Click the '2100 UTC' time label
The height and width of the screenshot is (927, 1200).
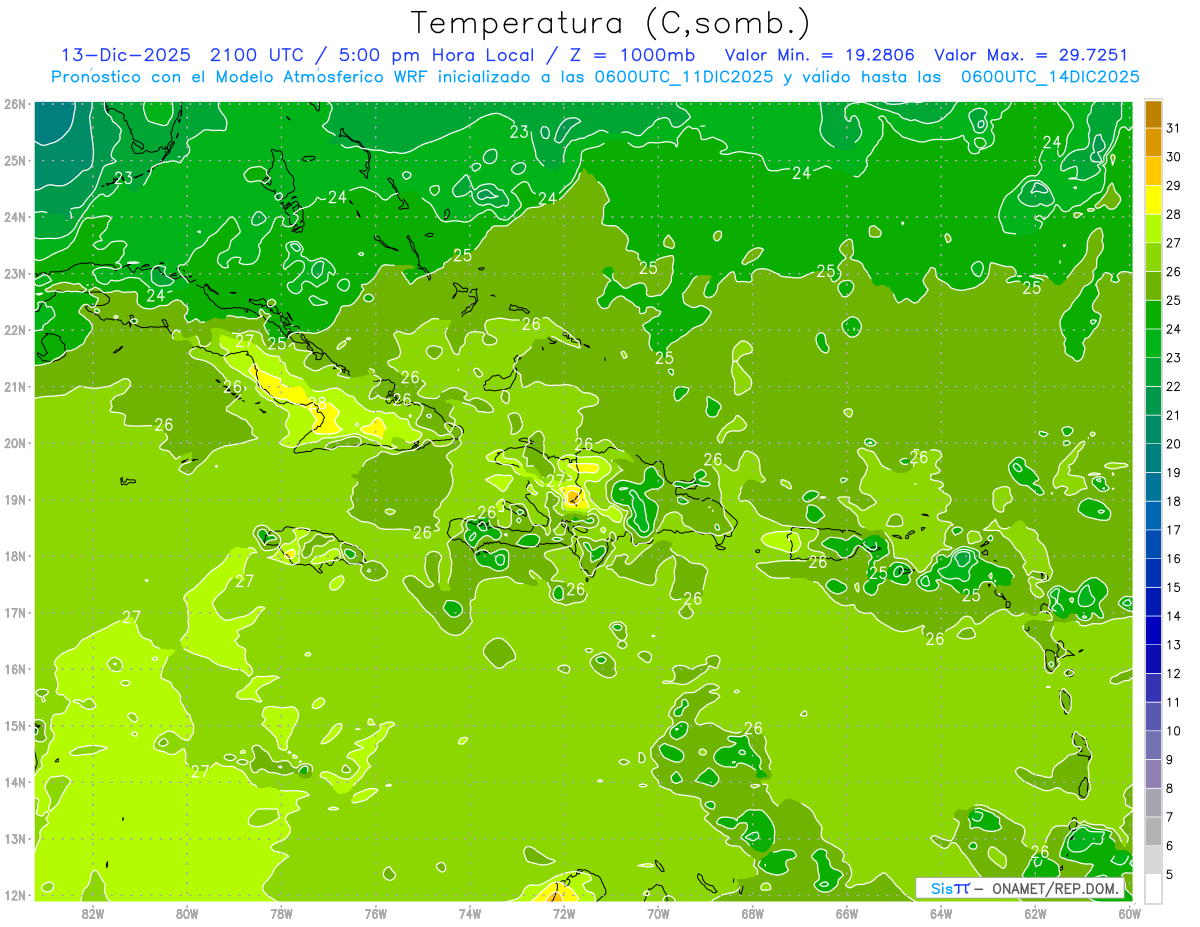pos(257,55)
